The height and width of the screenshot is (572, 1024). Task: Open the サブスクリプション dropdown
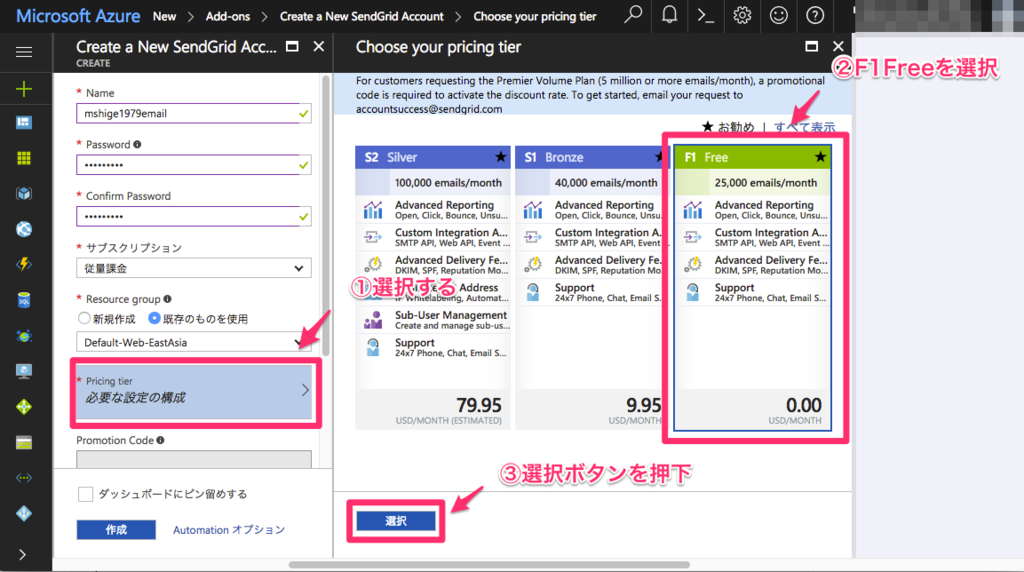pyautogui.click(x=193, y=268)
